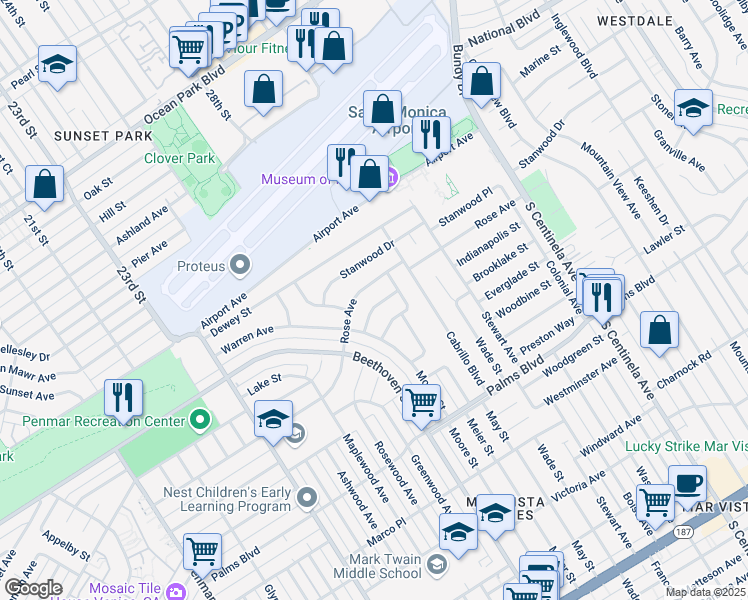Select grocery cart marker near Appelby St
The image size is (748, 600).
point(202,553)
